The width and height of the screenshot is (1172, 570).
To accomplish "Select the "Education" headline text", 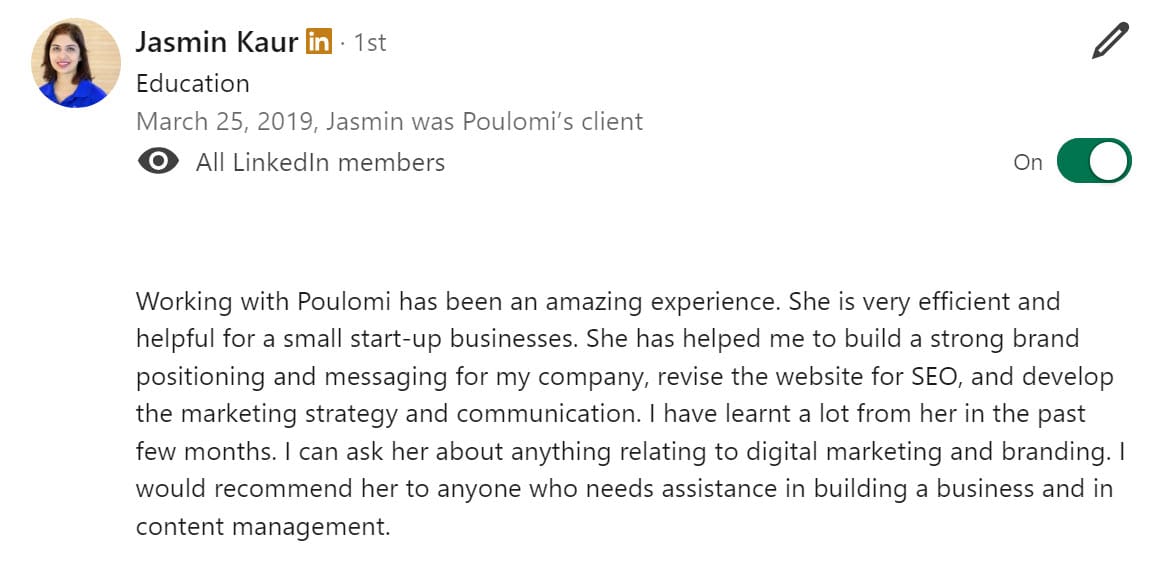I will click(x=193, y=83).
